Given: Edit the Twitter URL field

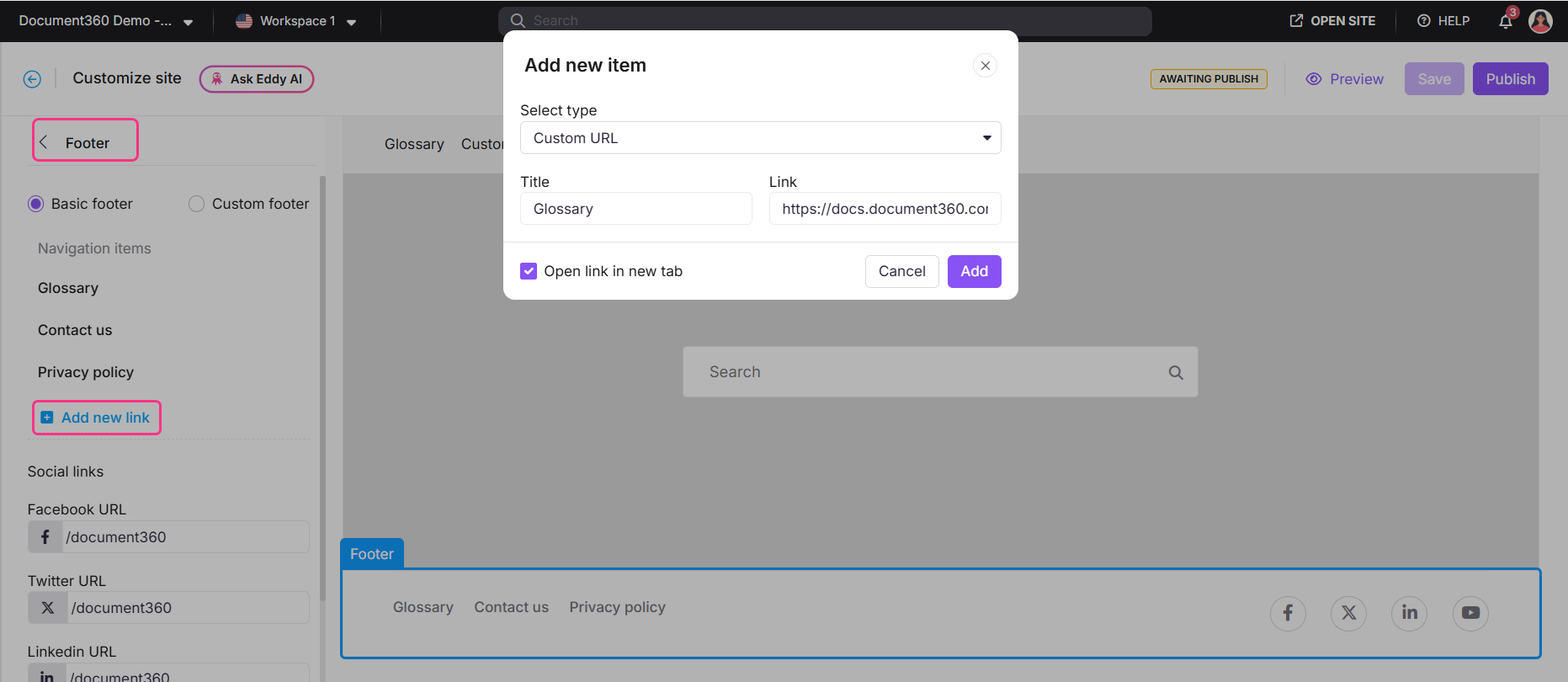Looking at the screenshot, I should (189, 608).
